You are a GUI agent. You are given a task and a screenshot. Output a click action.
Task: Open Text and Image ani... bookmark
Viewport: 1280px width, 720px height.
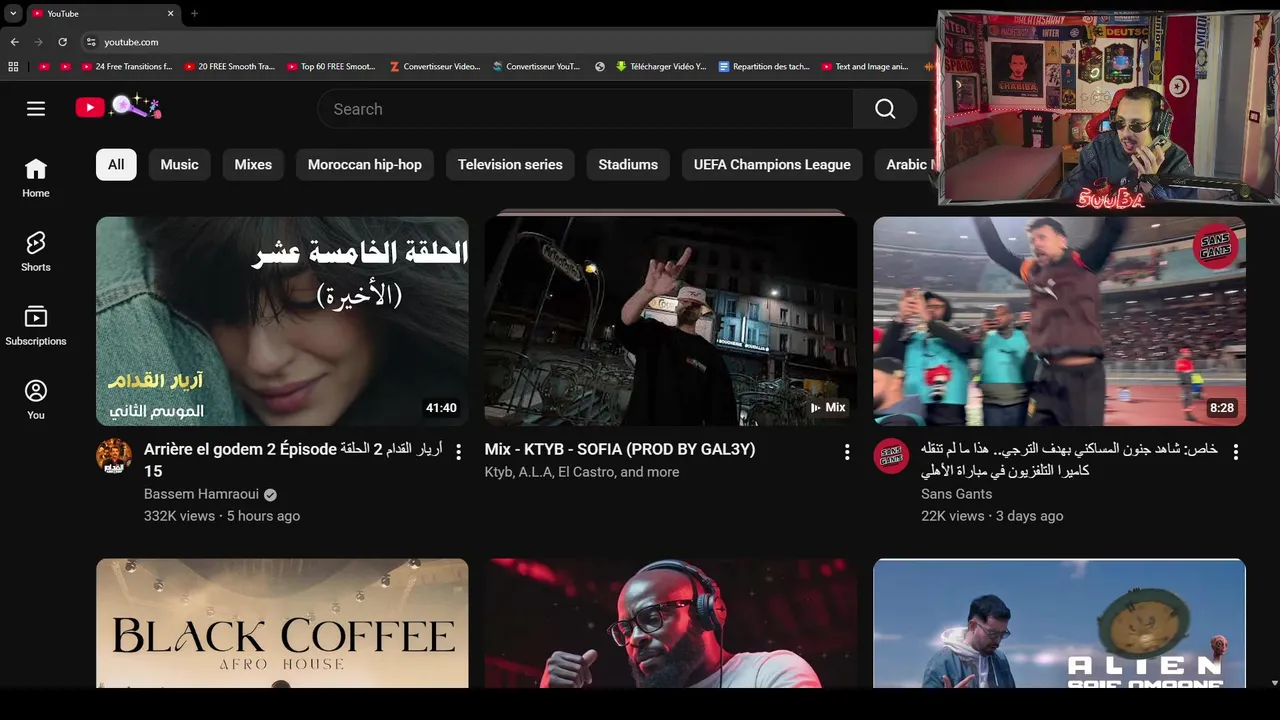[x=866, y=67]
